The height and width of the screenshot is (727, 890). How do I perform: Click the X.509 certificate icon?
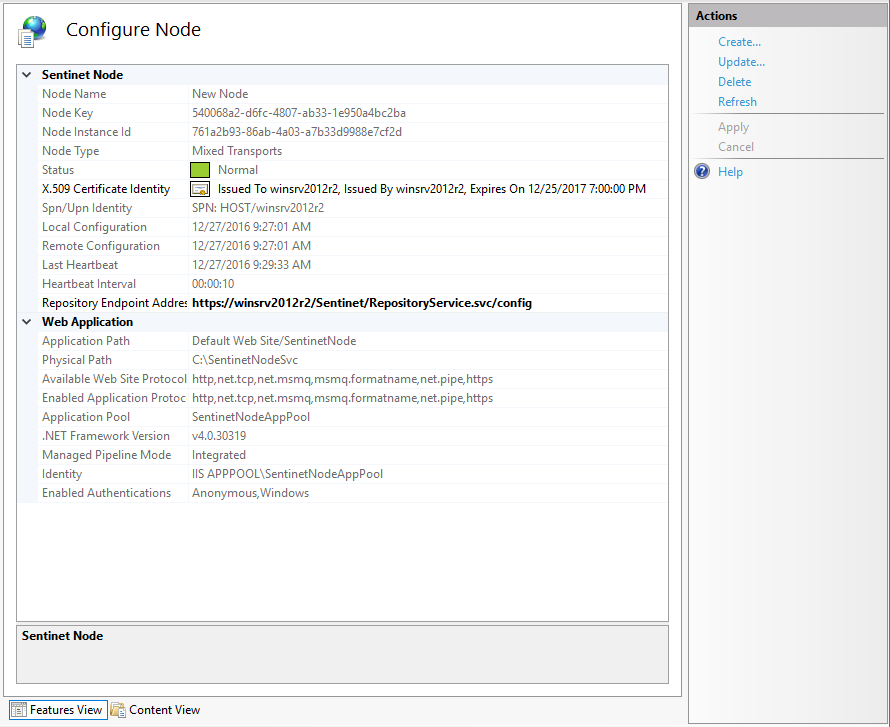tap(200, 189)
